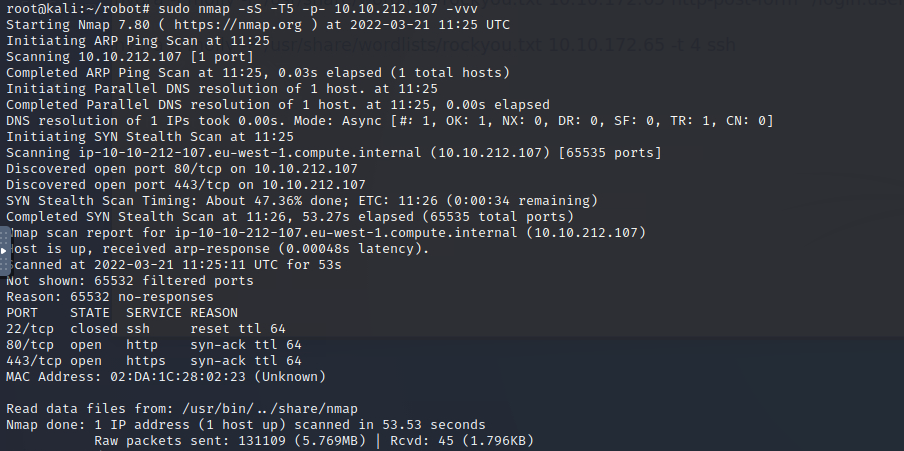Click the 80/tcp open http row

pos(154,345)
